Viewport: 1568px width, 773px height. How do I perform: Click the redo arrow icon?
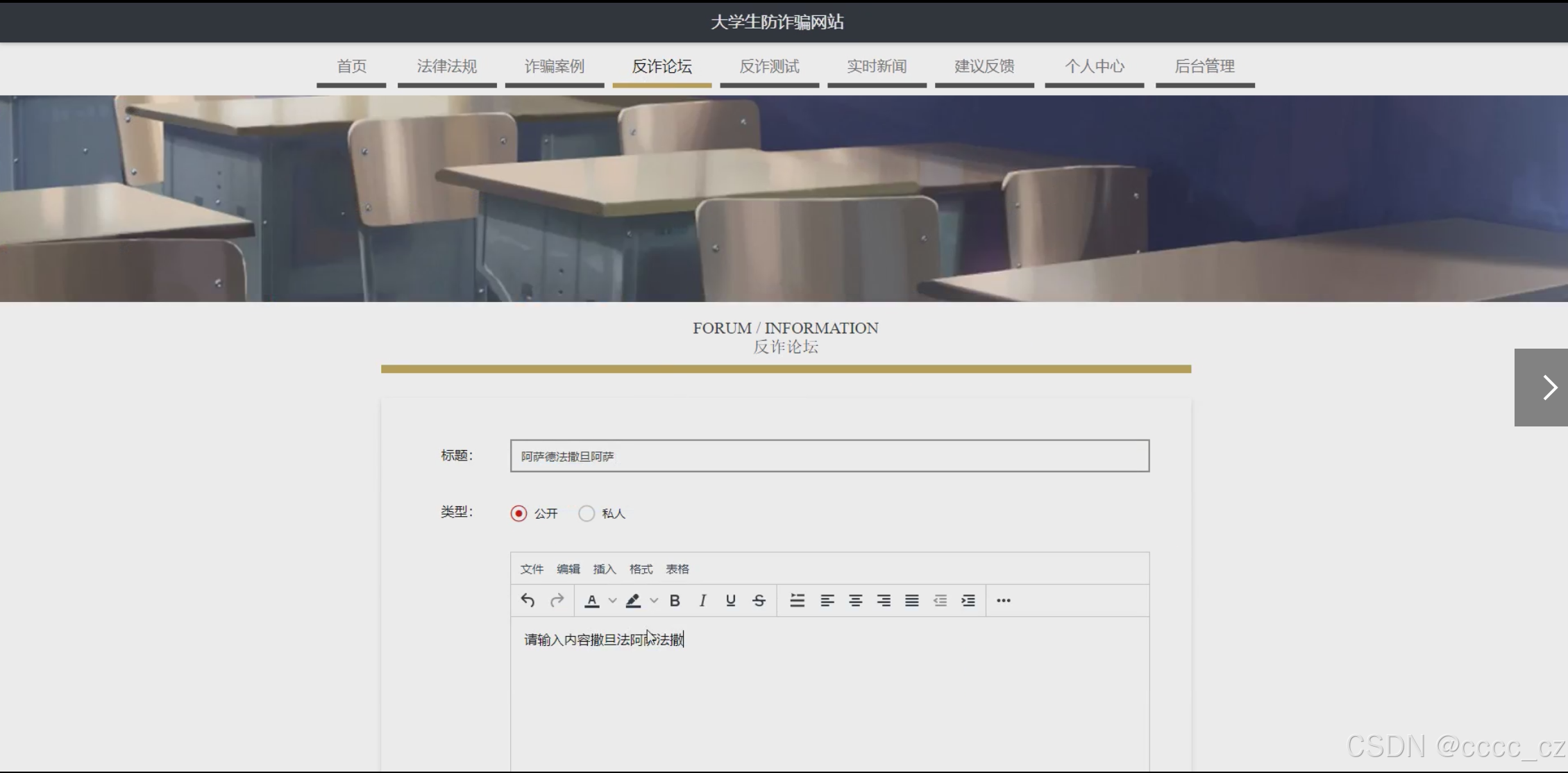click(557, 600)
